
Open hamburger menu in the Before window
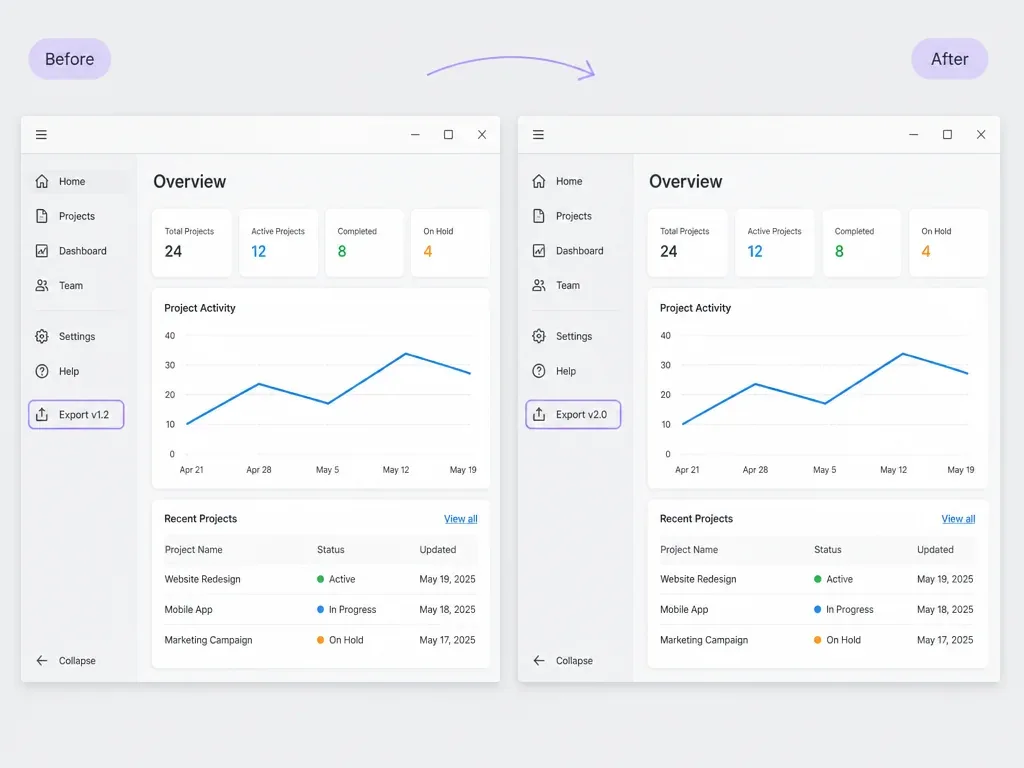tap(41, 135)
